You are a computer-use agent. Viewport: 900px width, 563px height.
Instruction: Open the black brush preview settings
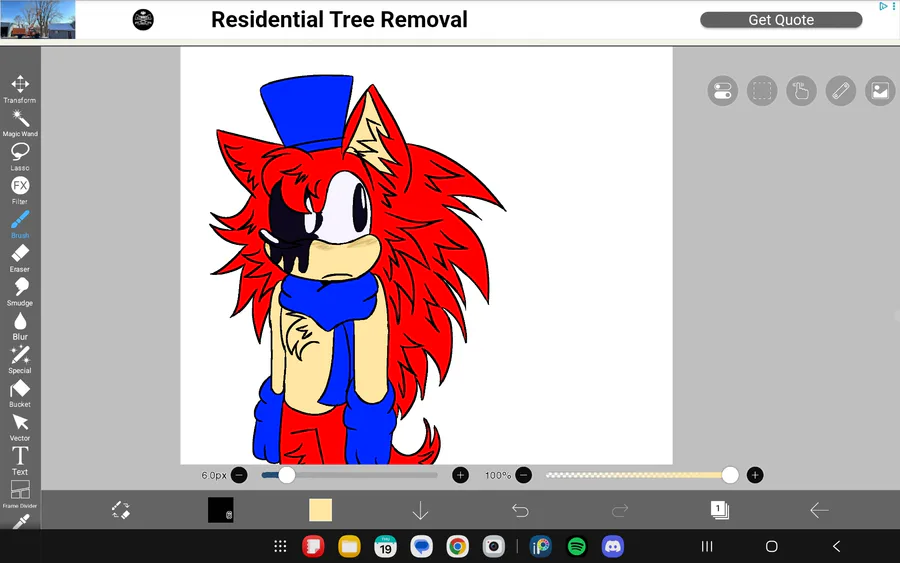[x=220, y=510]
